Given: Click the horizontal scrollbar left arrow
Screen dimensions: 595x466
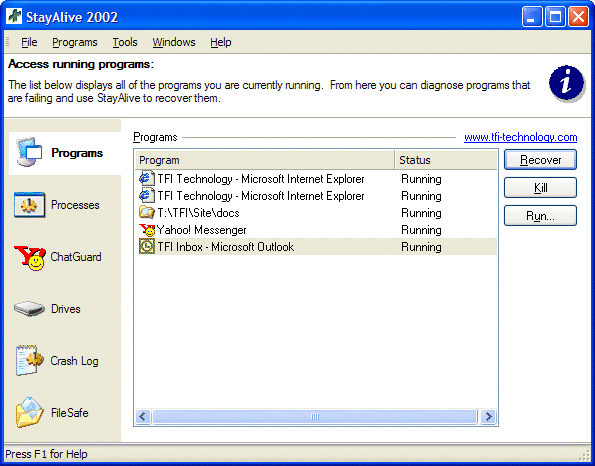Looking at the screenshot, I should point(143,417).
